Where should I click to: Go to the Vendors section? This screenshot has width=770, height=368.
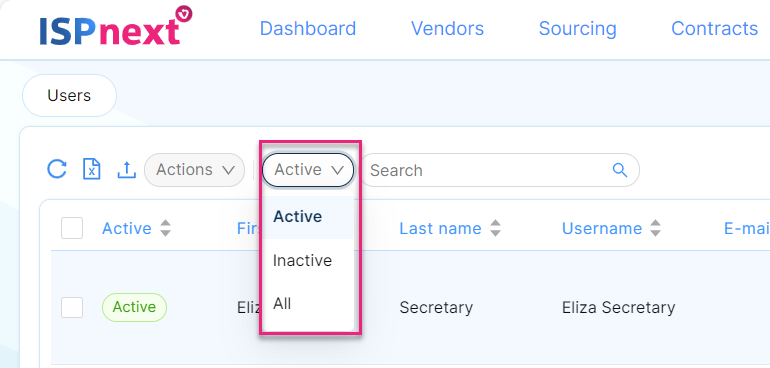coord(447,28)
